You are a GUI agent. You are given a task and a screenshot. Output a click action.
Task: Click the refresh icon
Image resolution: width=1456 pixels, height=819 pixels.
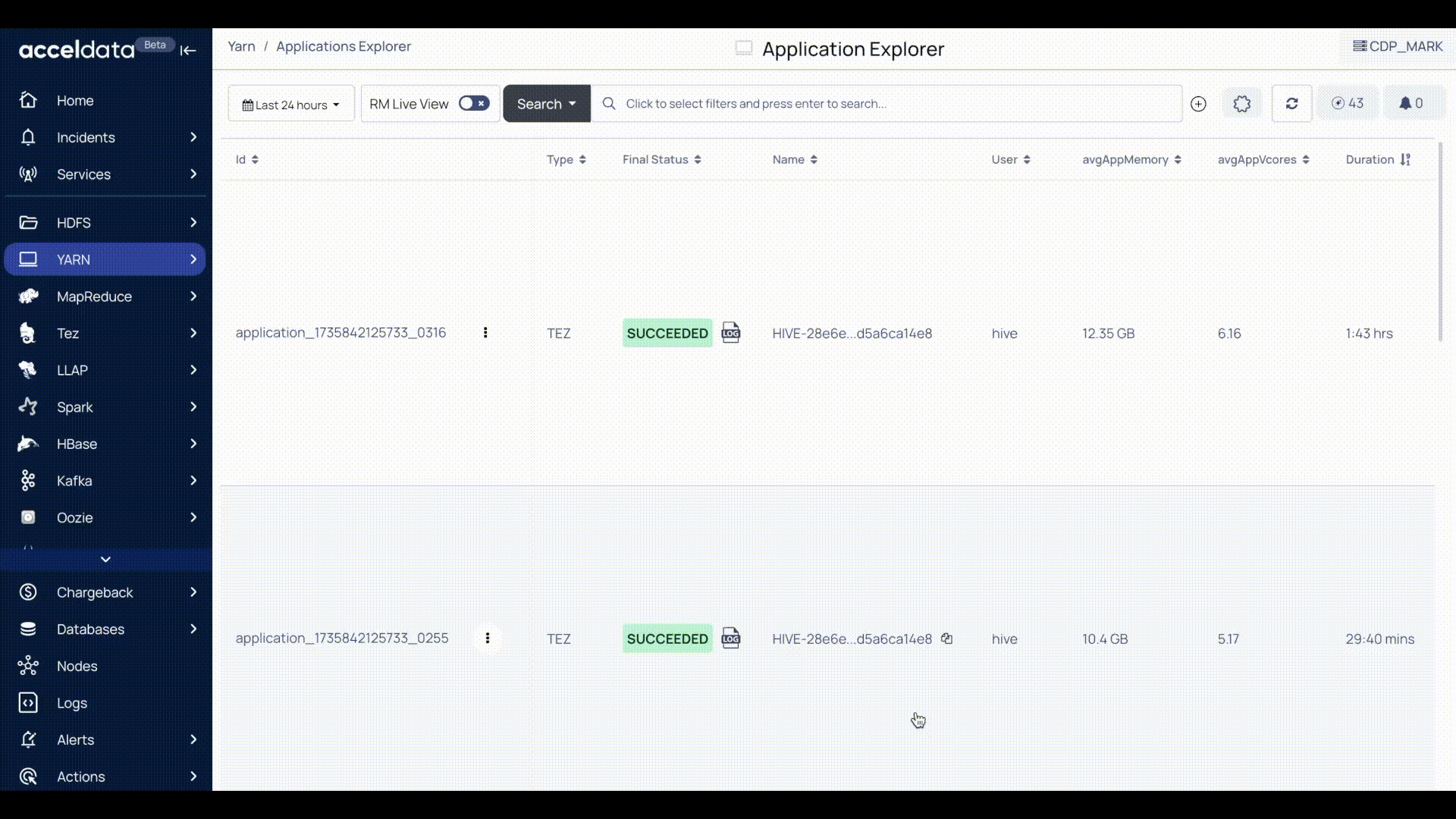[x=1291, y=104]
